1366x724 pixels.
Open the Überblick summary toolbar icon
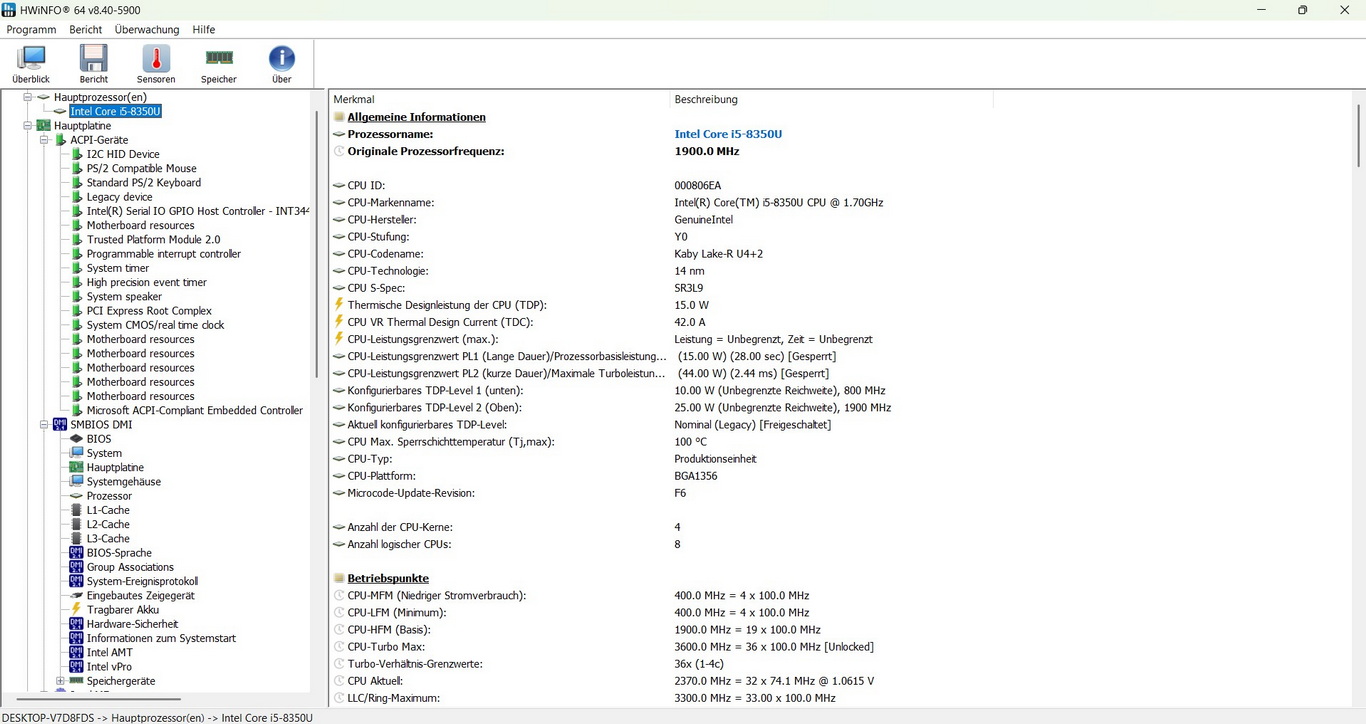[x=31, y=64]
